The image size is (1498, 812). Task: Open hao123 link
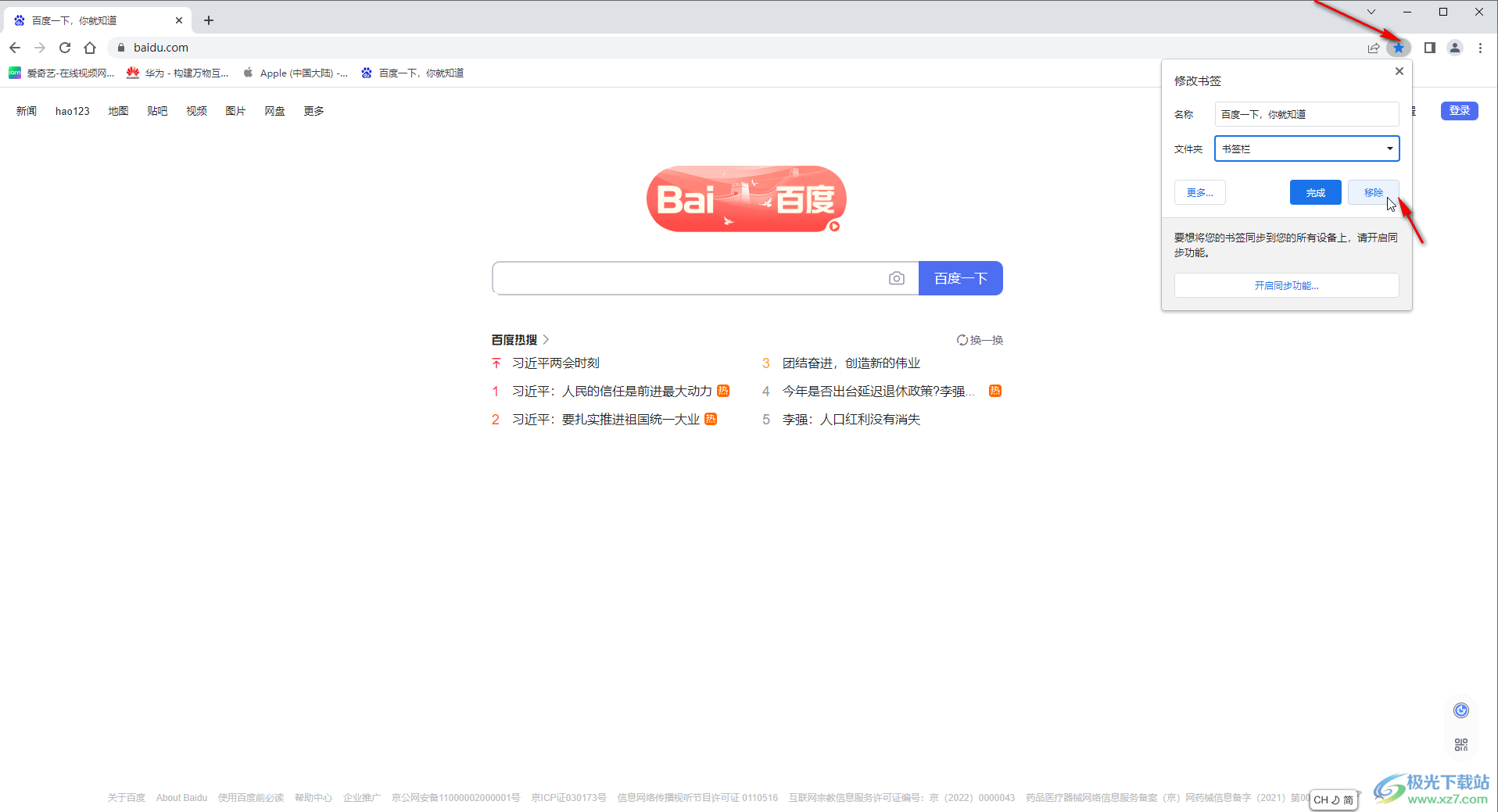click(73, 111)
